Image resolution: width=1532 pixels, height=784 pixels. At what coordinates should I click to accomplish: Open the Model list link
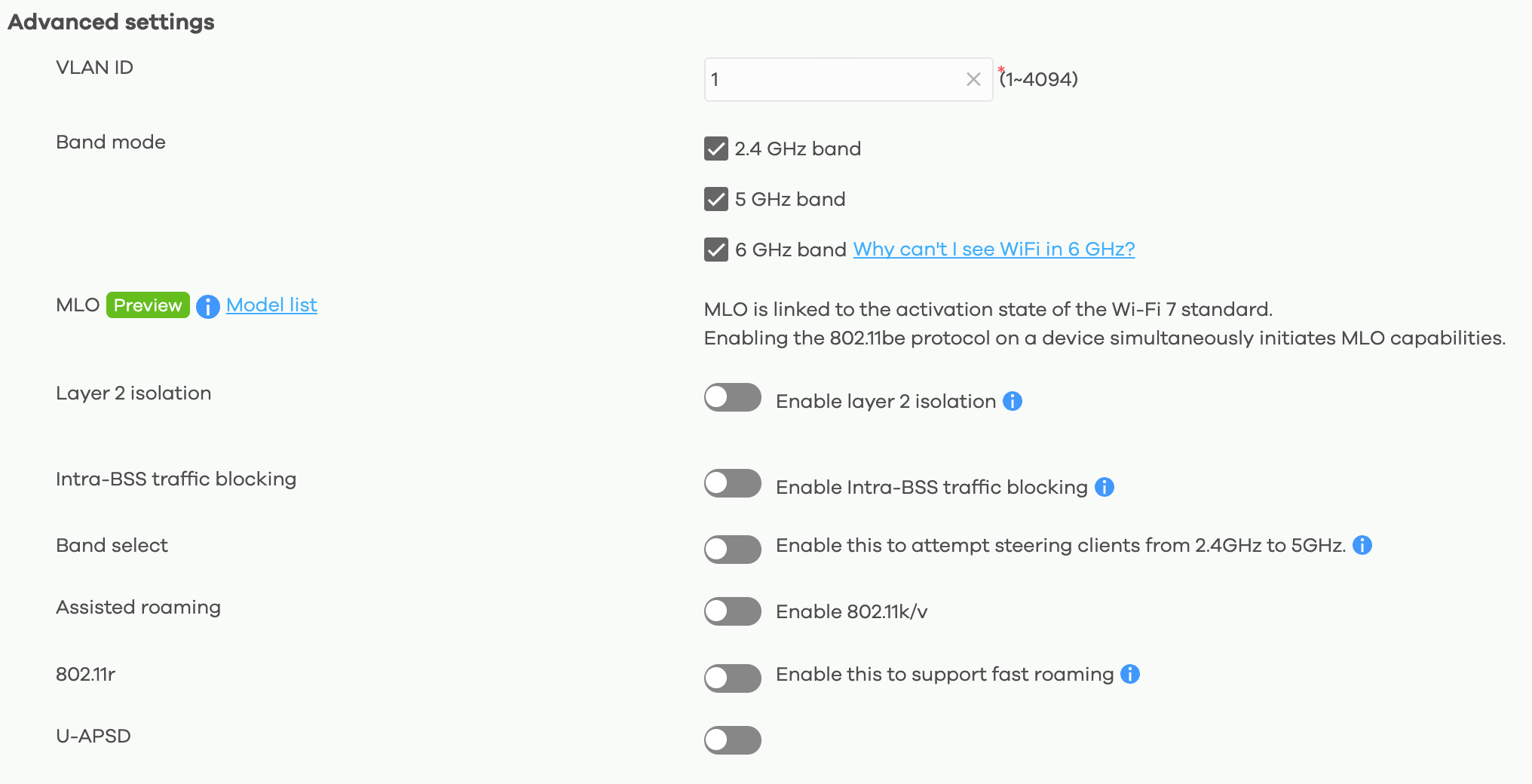pos(271,305)
